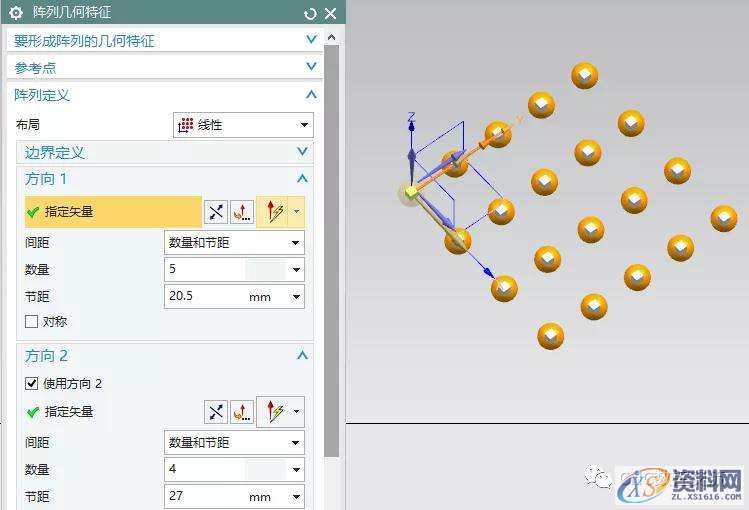Open 数量 dropdown arrow in 方向 1
This screenshot has width=749, height=510.
click(x=296, y=270)
